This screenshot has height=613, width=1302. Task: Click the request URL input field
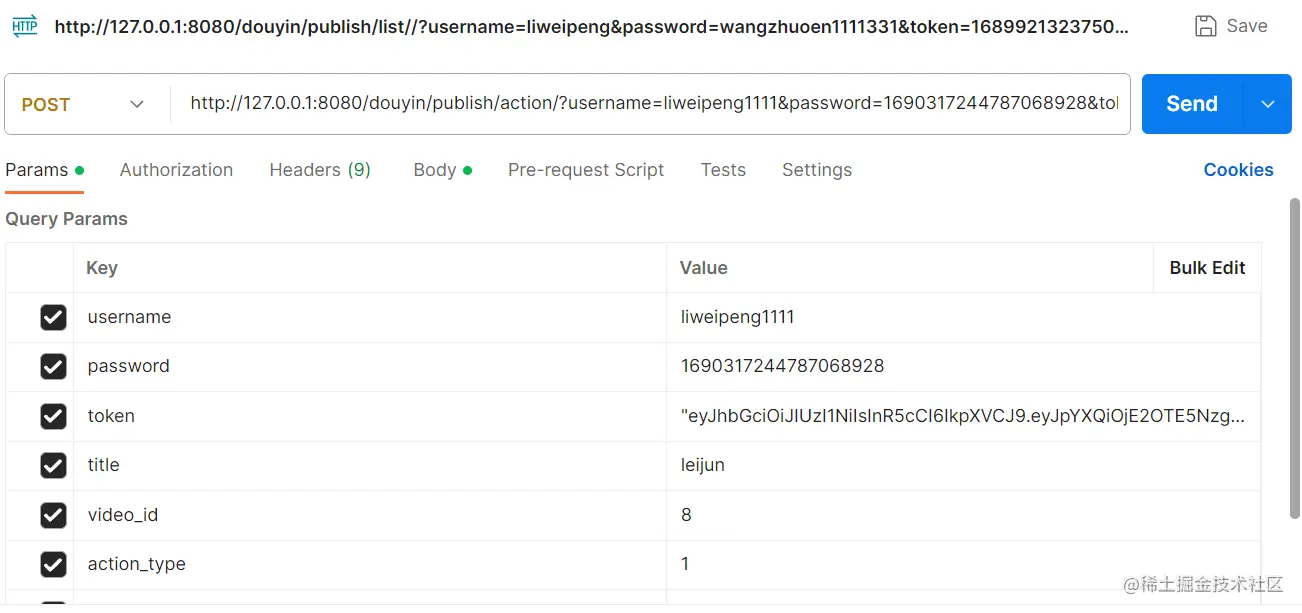[x=650, y=104]
